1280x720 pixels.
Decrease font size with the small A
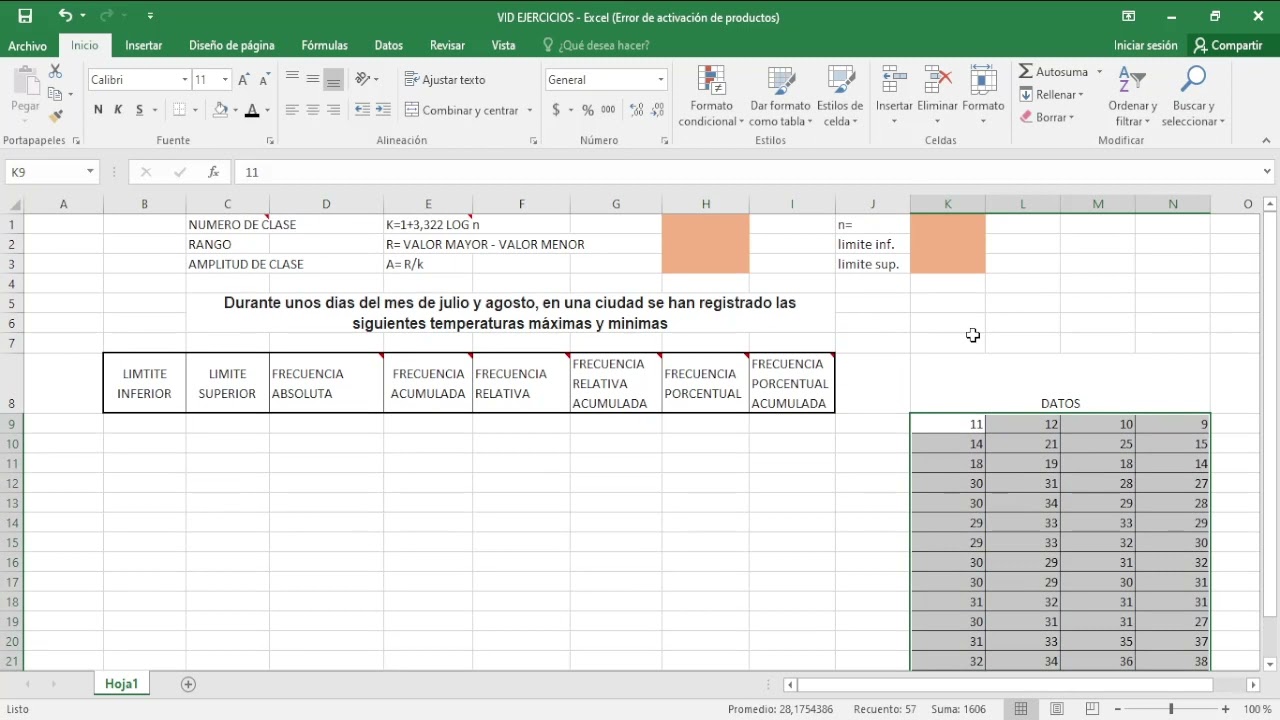tap(264, 79)
